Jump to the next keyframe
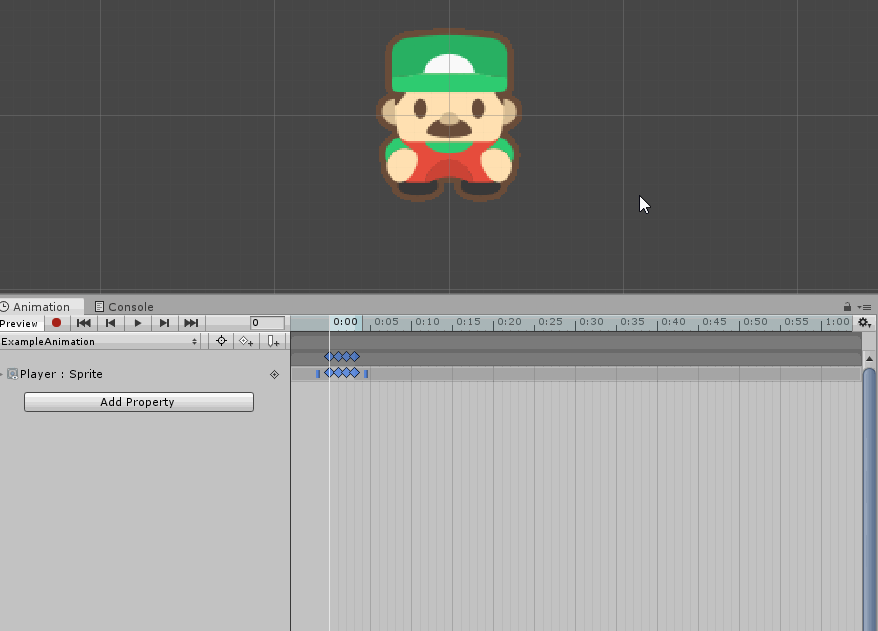The height and width of the screenshot is (631, 878). (x=164, y=323)
